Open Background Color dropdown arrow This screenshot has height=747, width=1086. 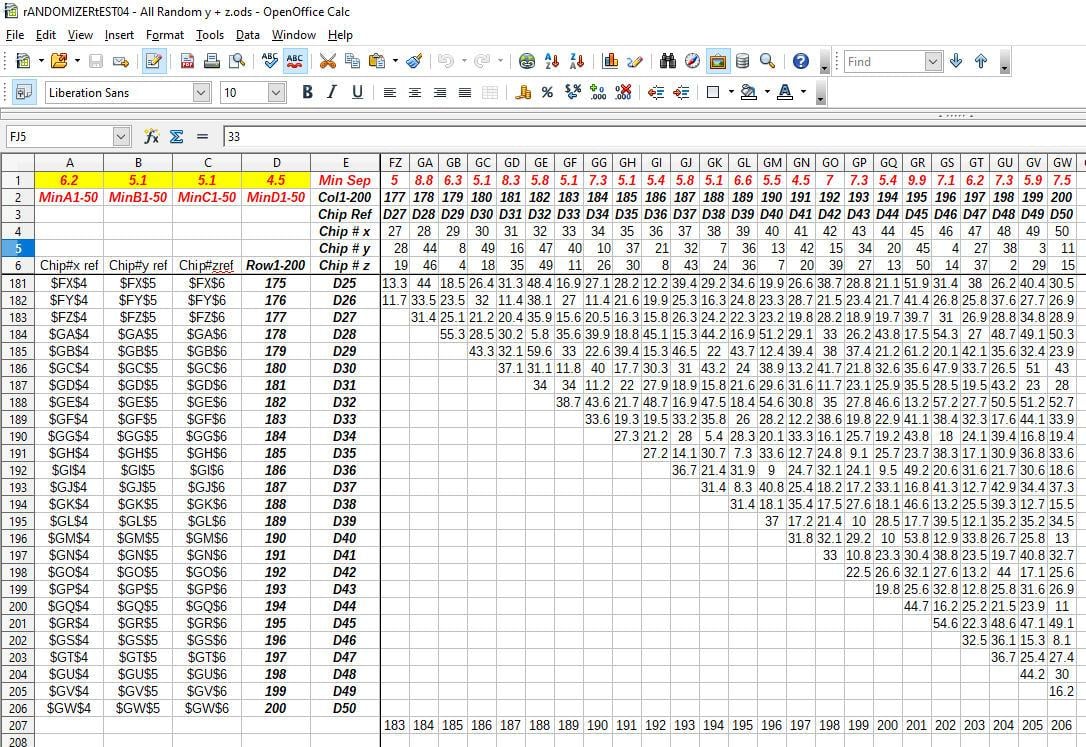coord(767,92)
